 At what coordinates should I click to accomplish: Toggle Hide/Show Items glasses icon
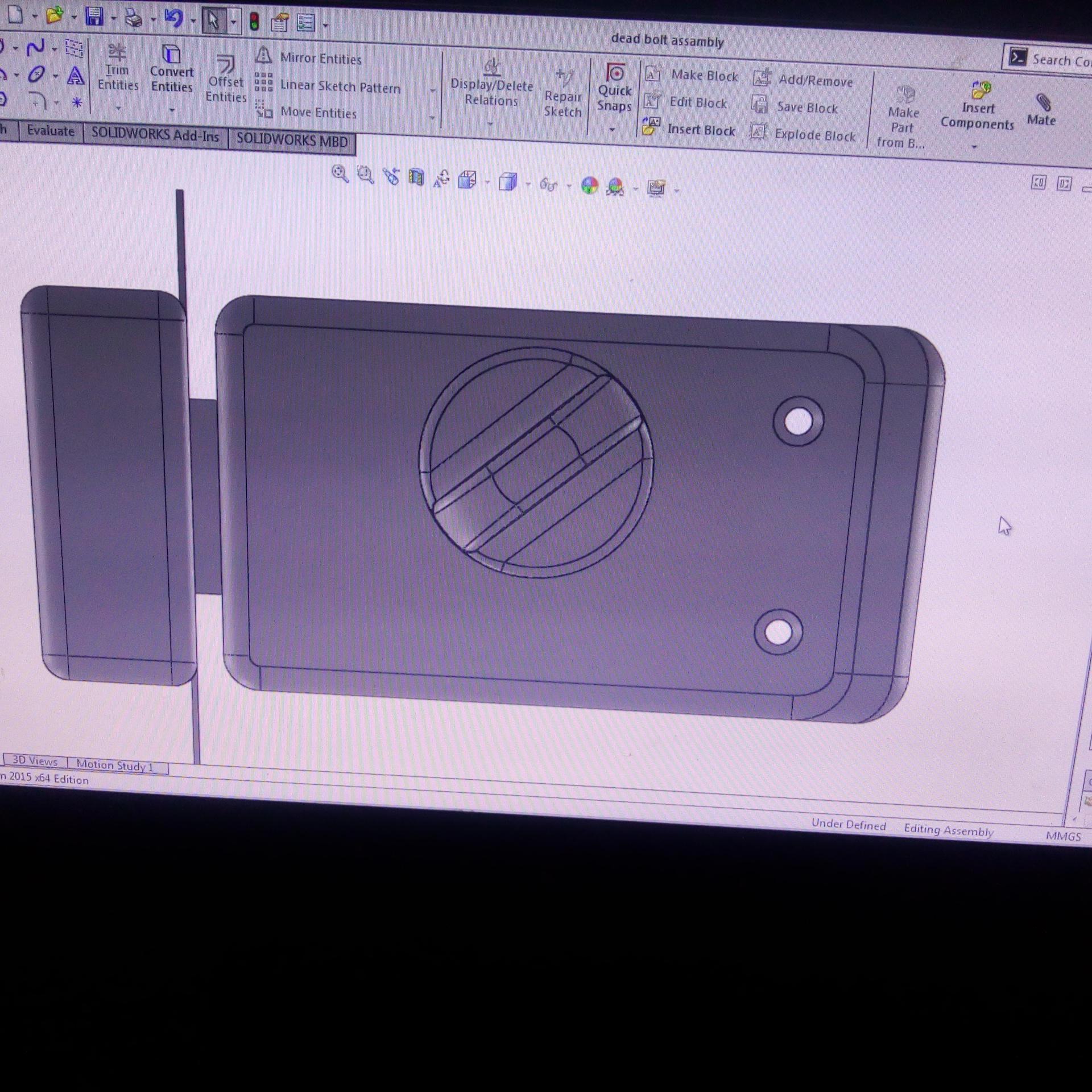point(548,184)
